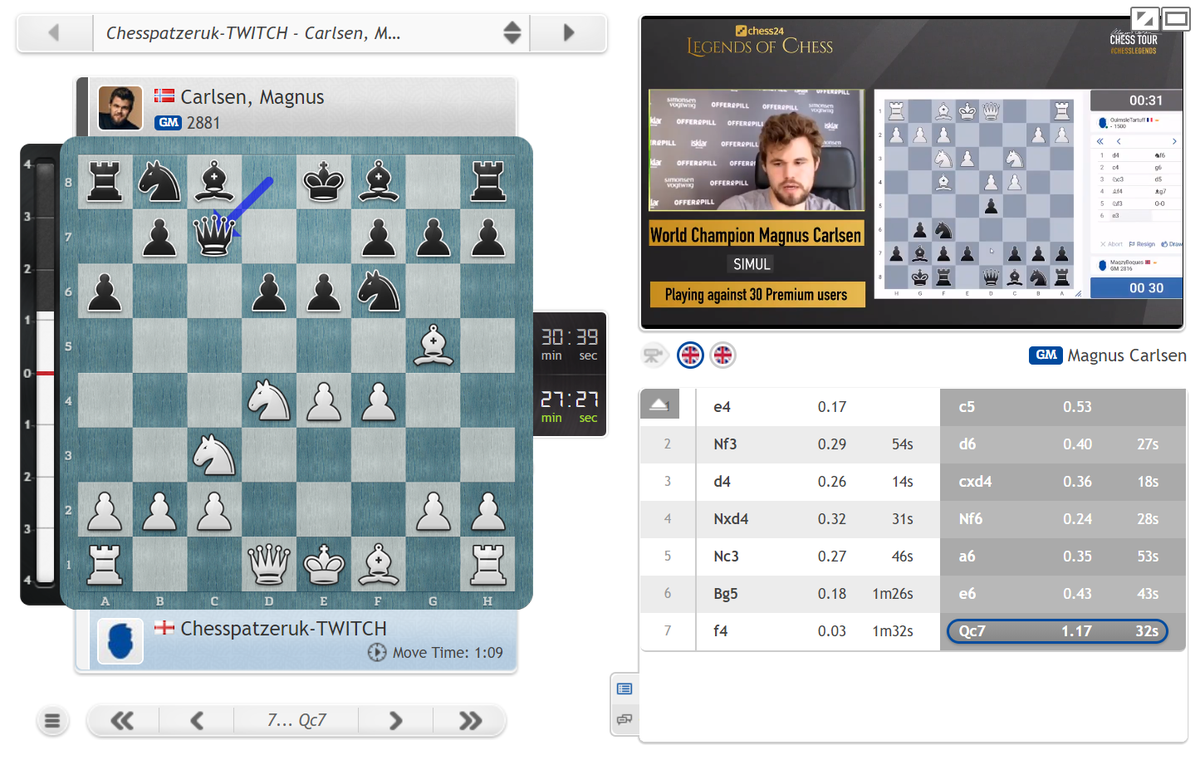Viewport: 1200px width, 760px height.
Task: Collapse the move list with the up arrow
Action: point(659,403)
